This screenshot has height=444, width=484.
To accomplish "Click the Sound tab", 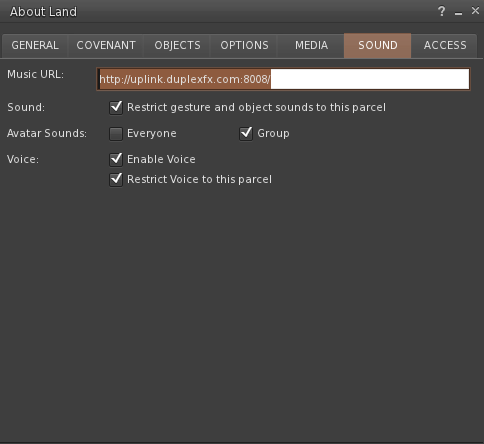I will point(378,45).
